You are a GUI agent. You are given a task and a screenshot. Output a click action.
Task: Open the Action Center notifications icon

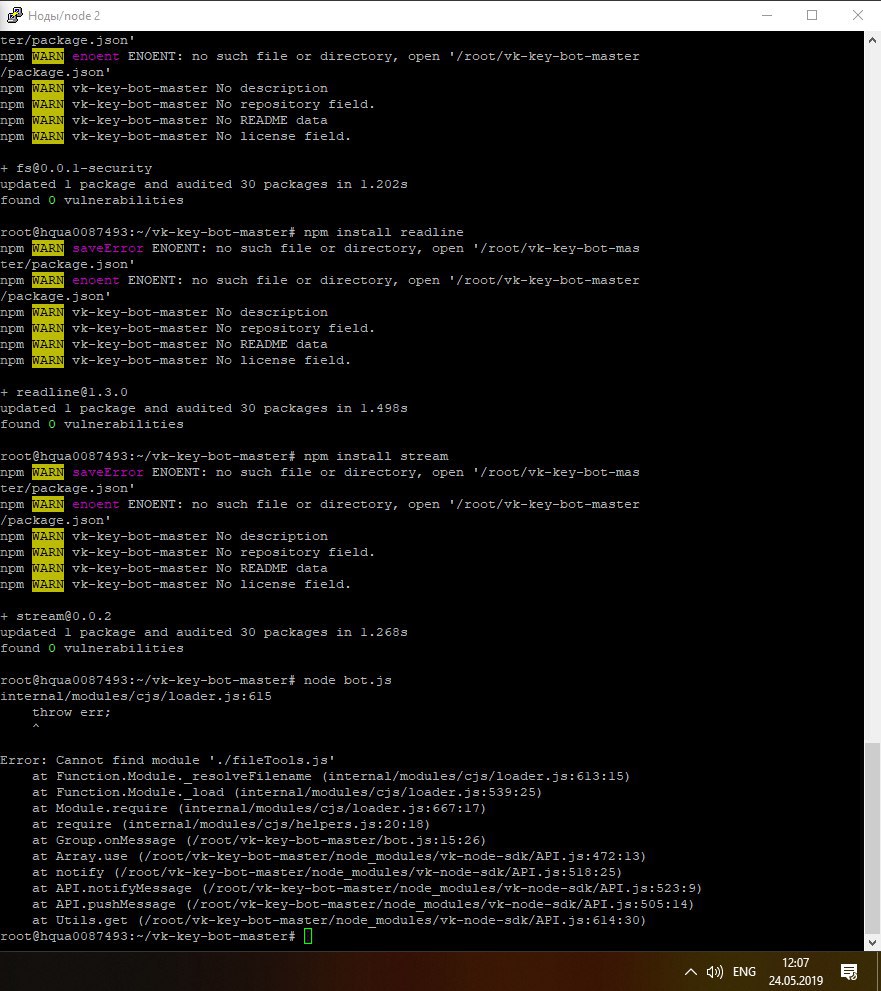[849, 972]
